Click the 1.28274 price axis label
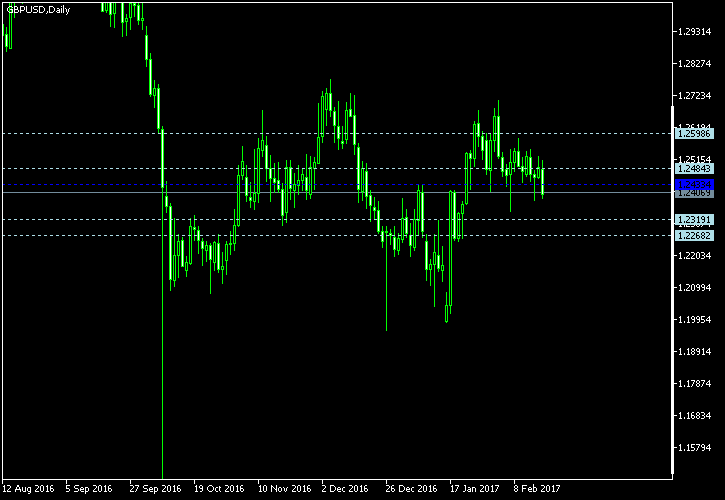This screenshot has height=500, width=725. [x=694, y=63]
